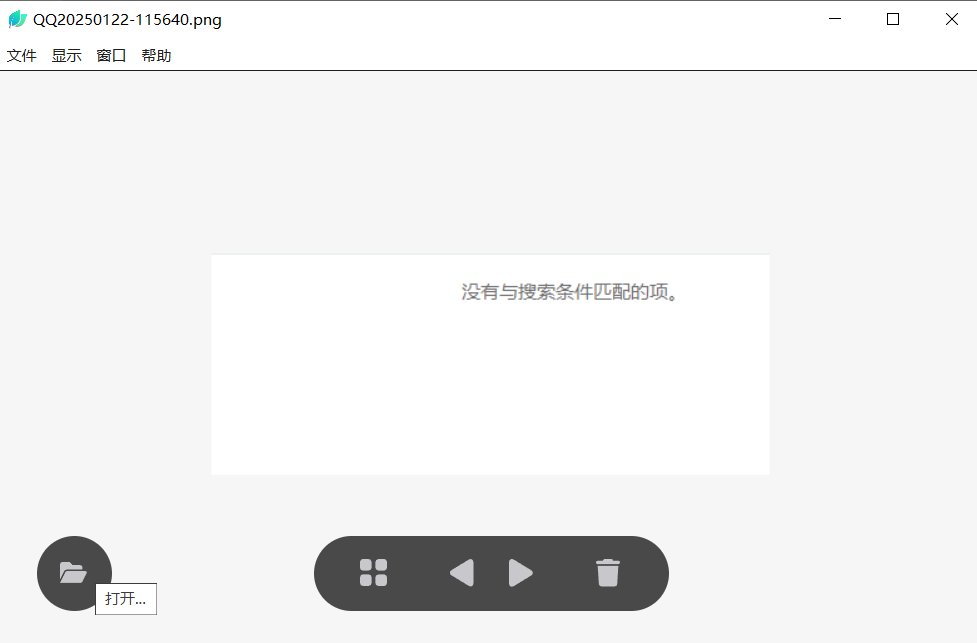Image resolution: width=977 pixels, height=643 pixels.
Task: Click the displayed image in the center
Action: (490, 364)
